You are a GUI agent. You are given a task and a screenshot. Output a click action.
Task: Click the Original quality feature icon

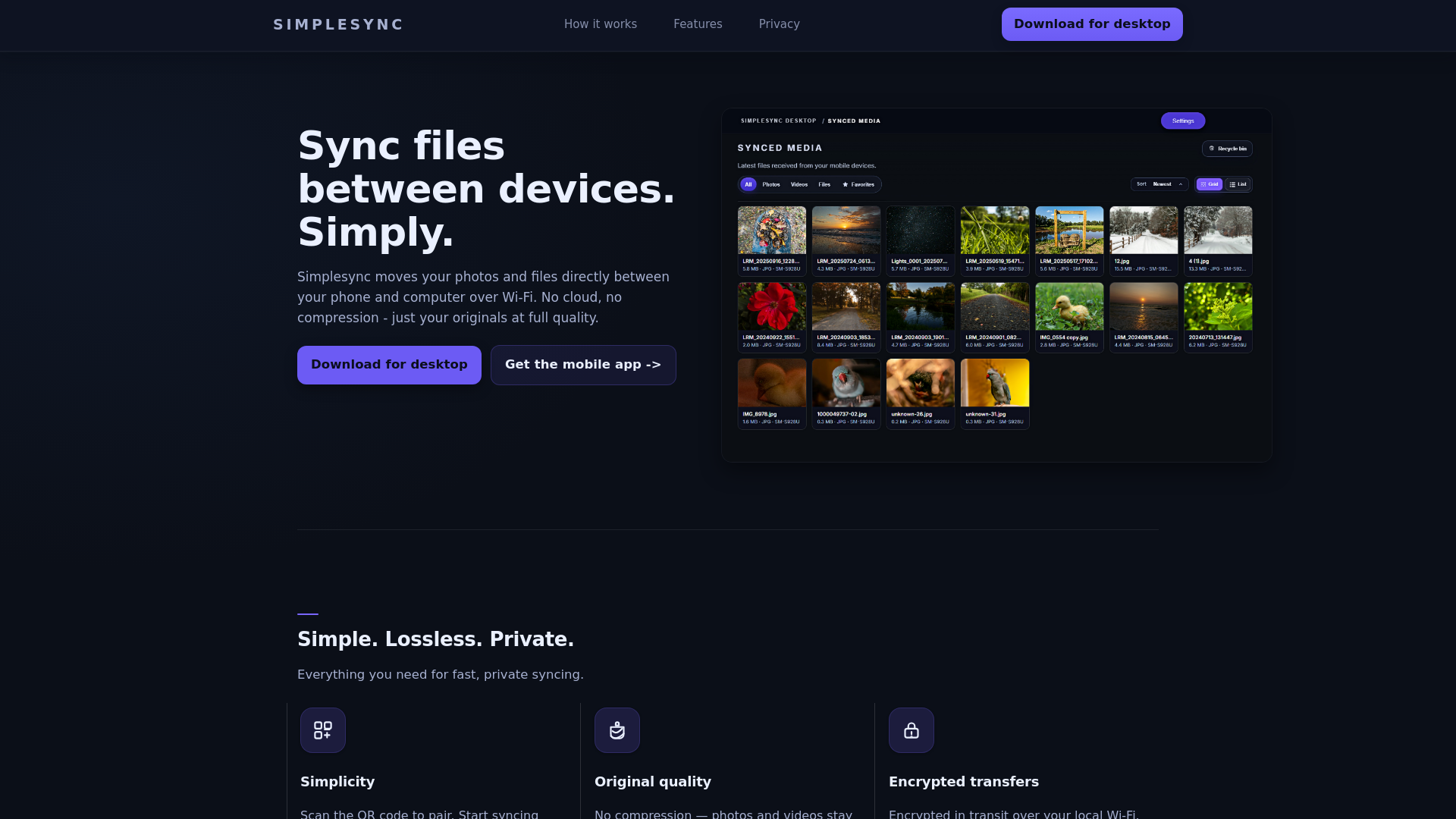click(x=617, y=730)
